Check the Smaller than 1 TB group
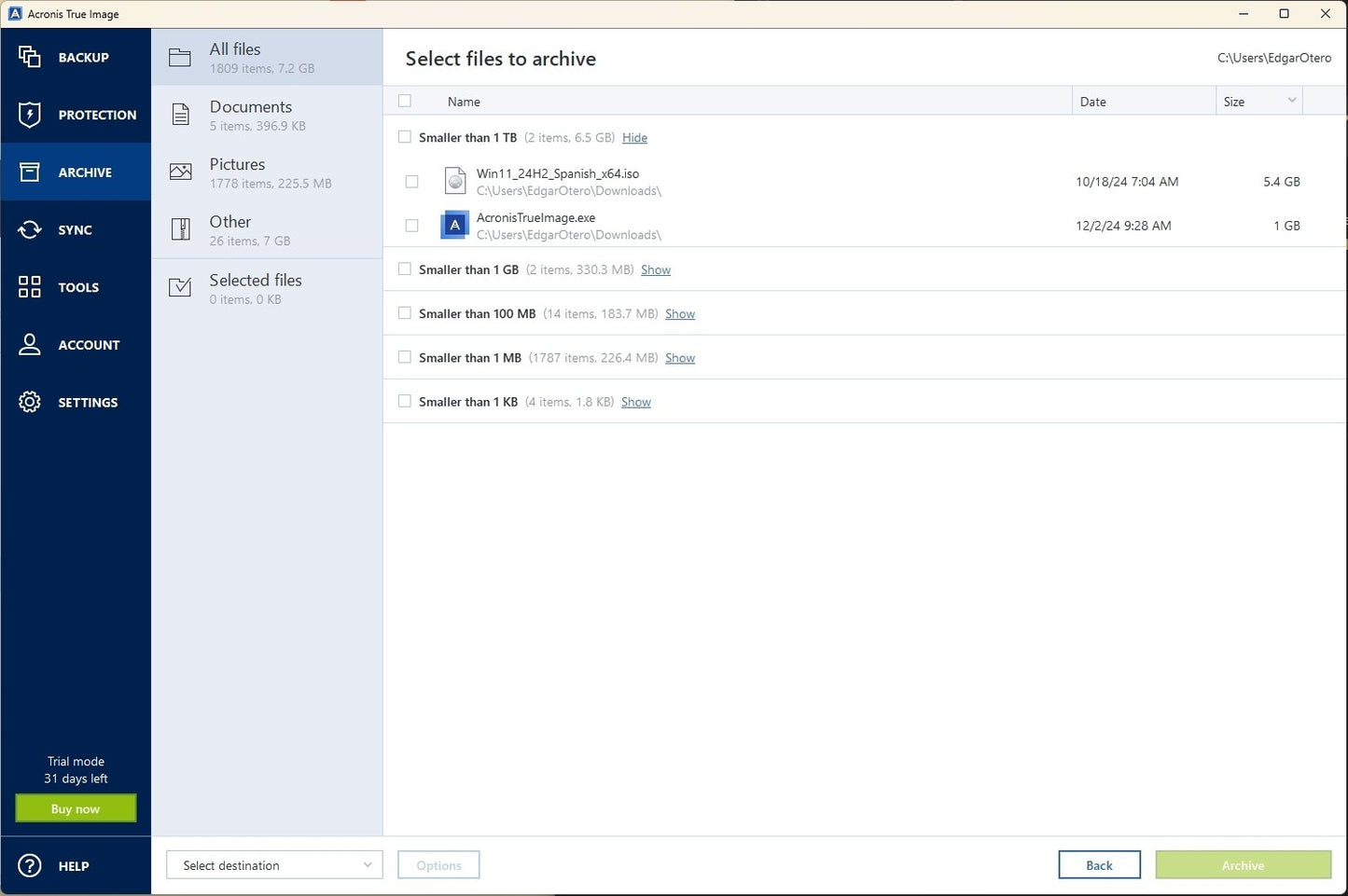The image size is (1348, 896). click(x=405, y=137)
